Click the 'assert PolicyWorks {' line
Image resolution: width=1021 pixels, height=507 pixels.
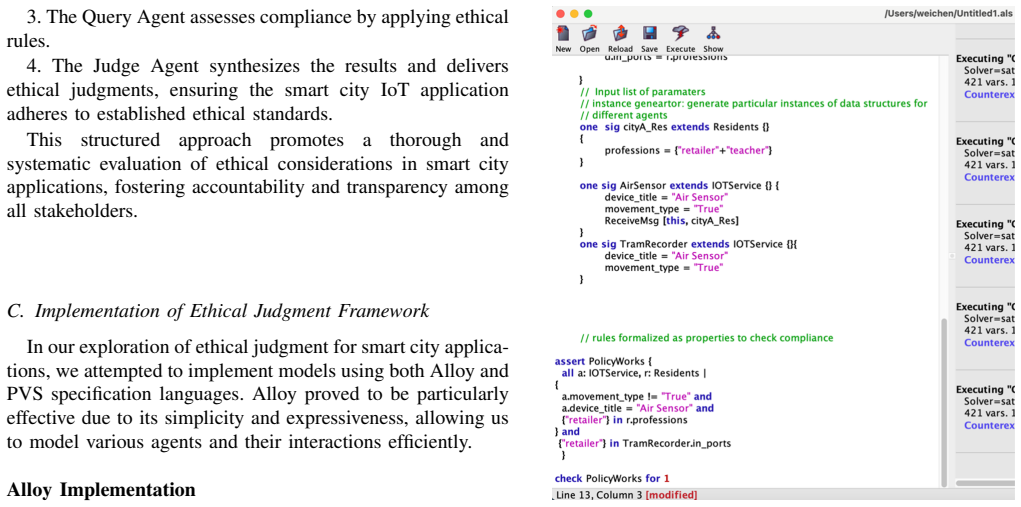point(602,361)
